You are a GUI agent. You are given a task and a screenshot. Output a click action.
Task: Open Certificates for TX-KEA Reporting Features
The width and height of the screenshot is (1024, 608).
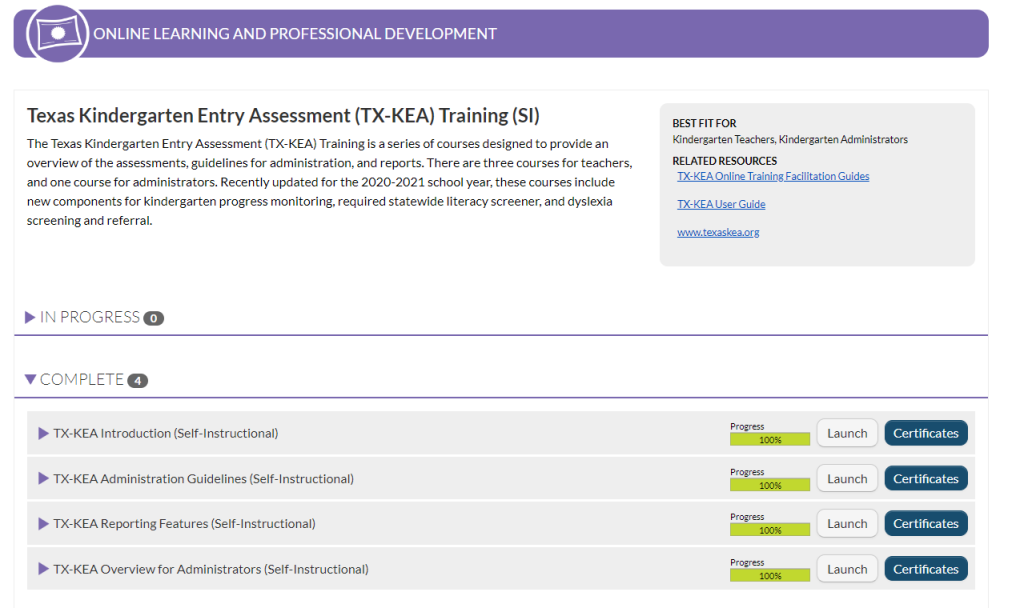point(925,523)
